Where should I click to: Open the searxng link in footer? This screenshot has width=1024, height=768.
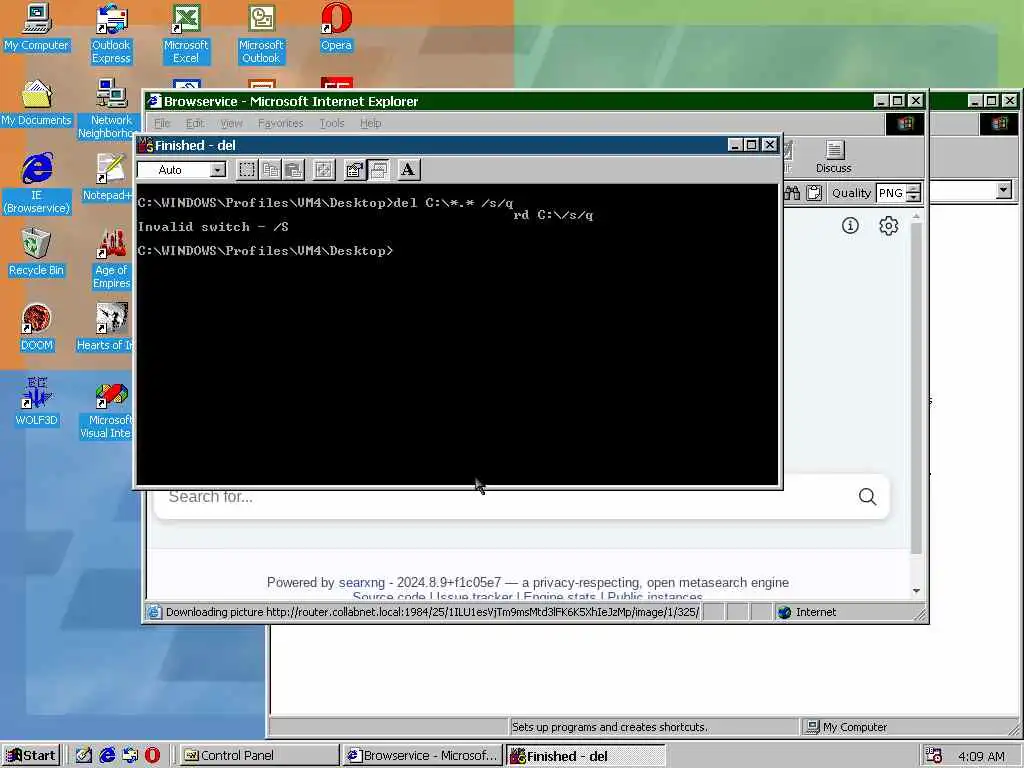point(362,583)
